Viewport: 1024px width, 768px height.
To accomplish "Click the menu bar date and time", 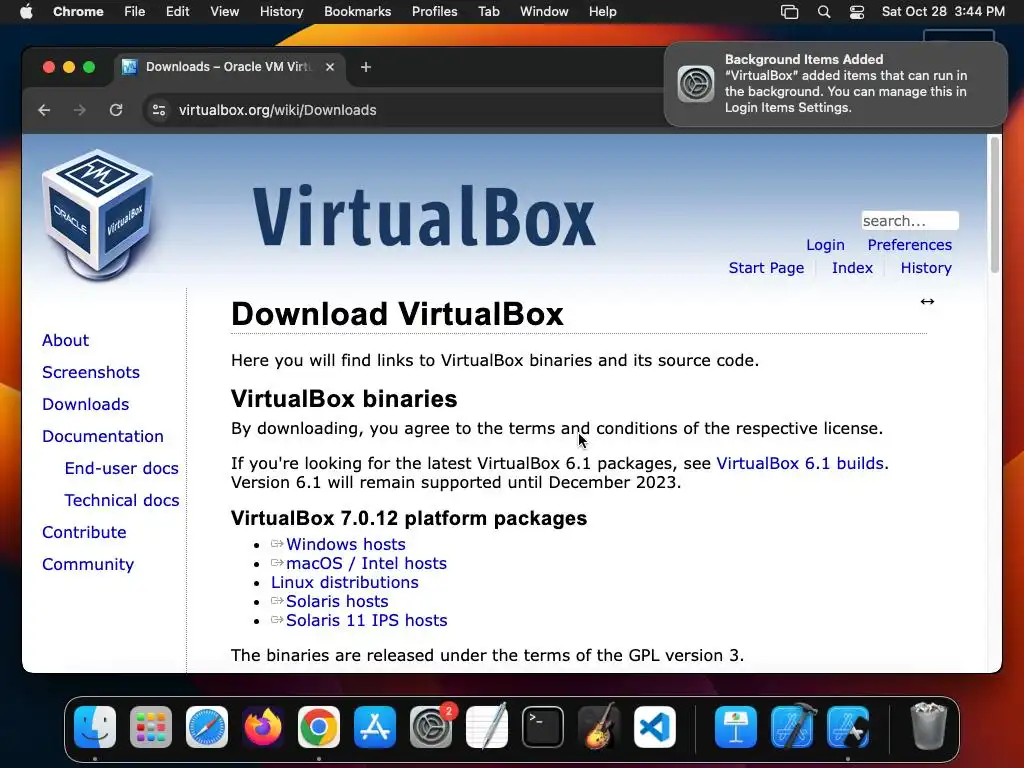I will pyautogui.click(x=943, y=12).
